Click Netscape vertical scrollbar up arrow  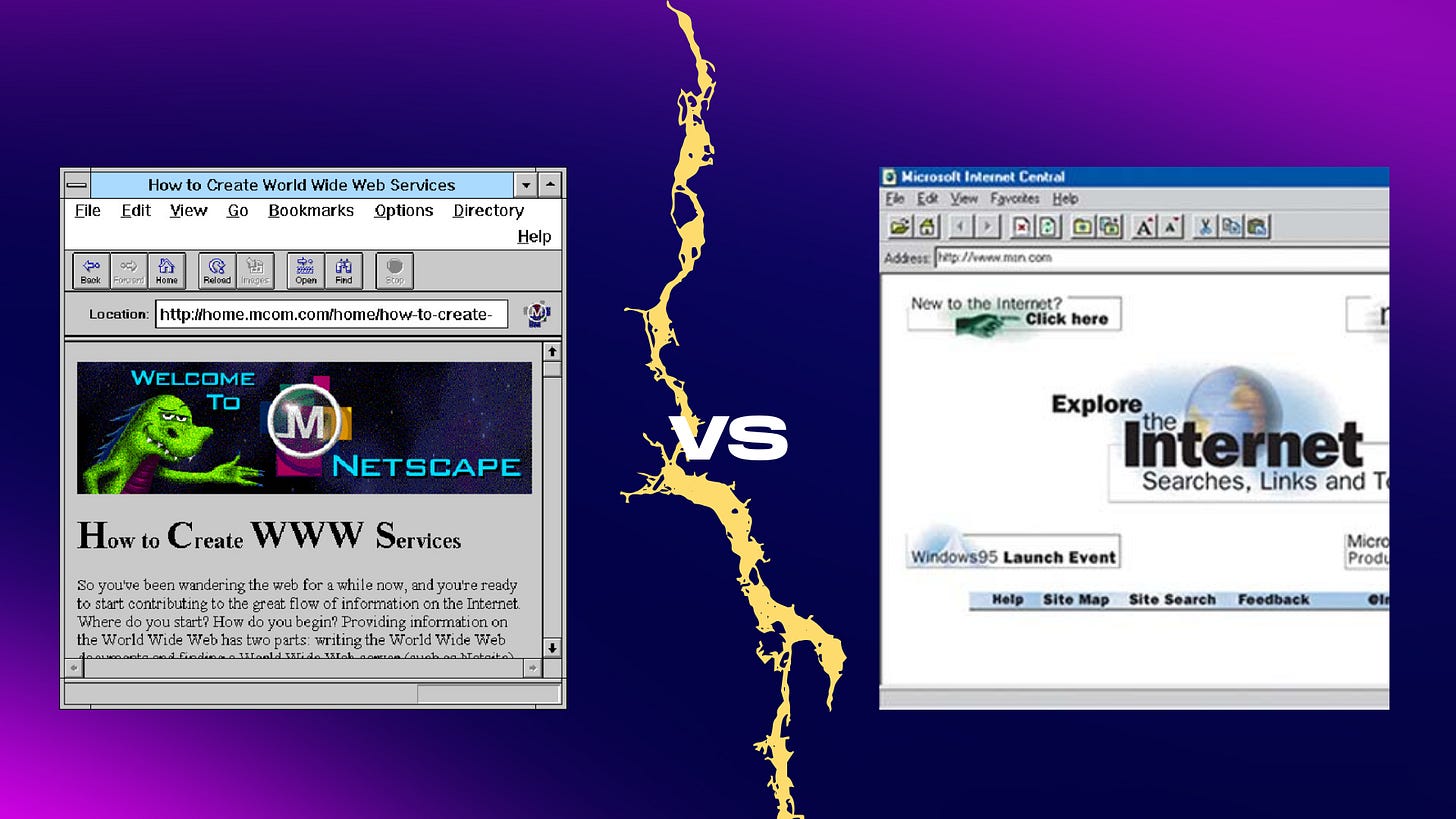(x=552, y=352)
